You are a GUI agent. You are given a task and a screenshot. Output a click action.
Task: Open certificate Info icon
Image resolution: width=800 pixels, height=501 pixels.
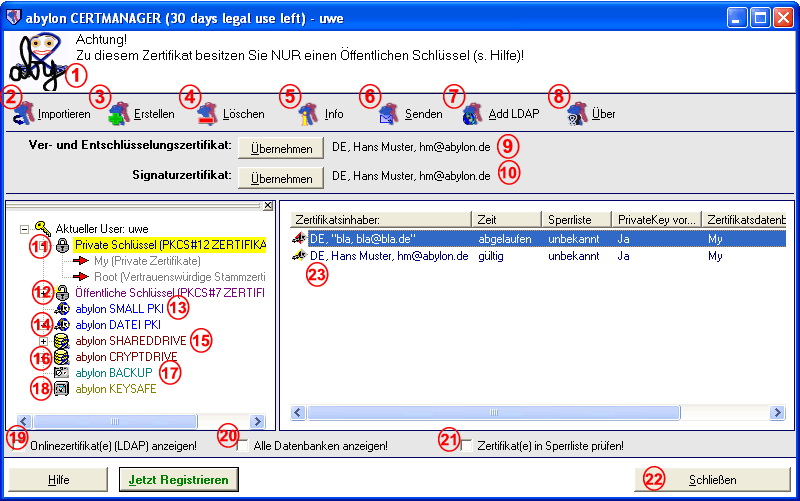pyautogui.click(x=309, y=114)
